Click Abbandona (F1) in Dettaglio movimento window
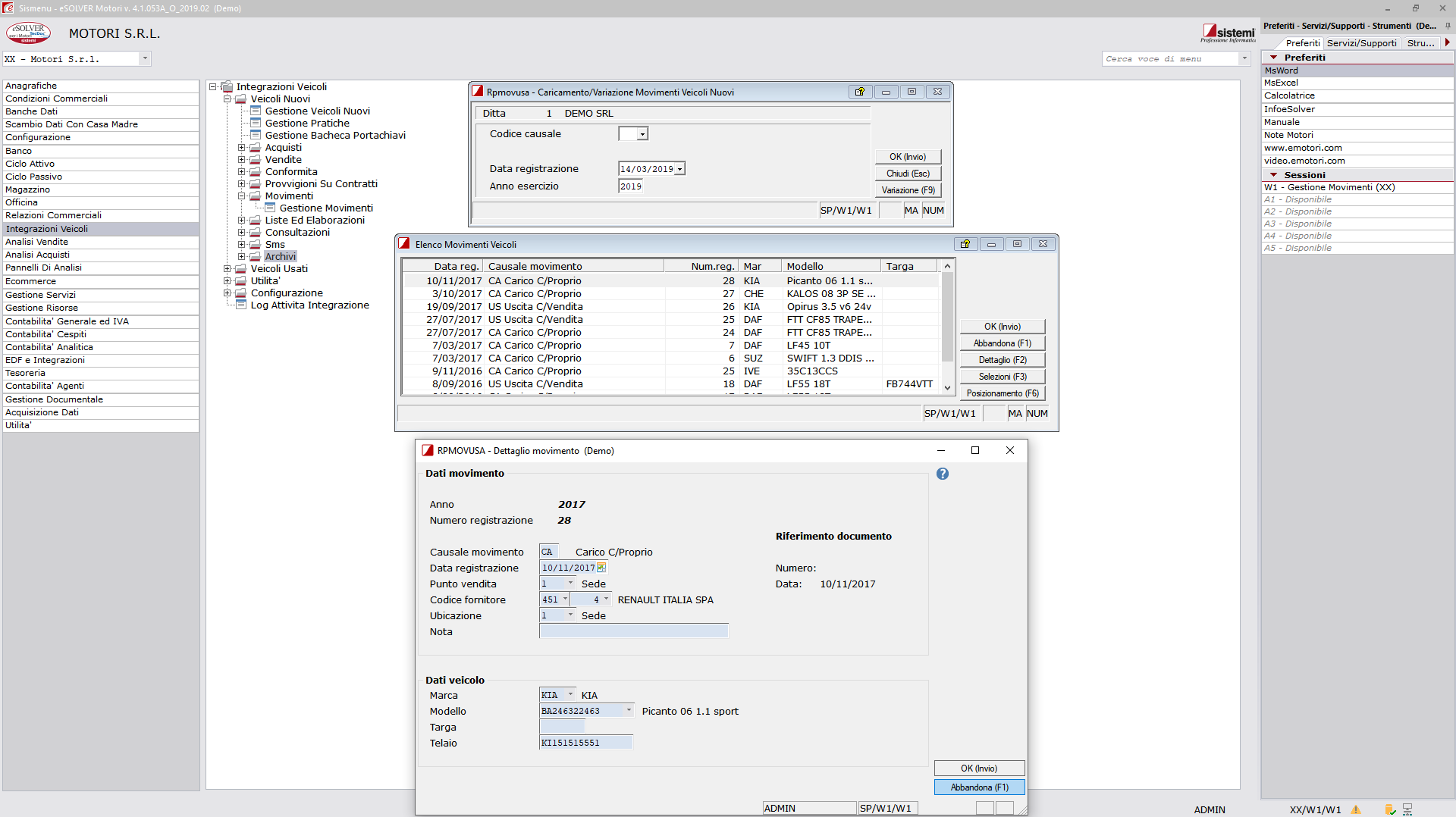 [979, 787]
